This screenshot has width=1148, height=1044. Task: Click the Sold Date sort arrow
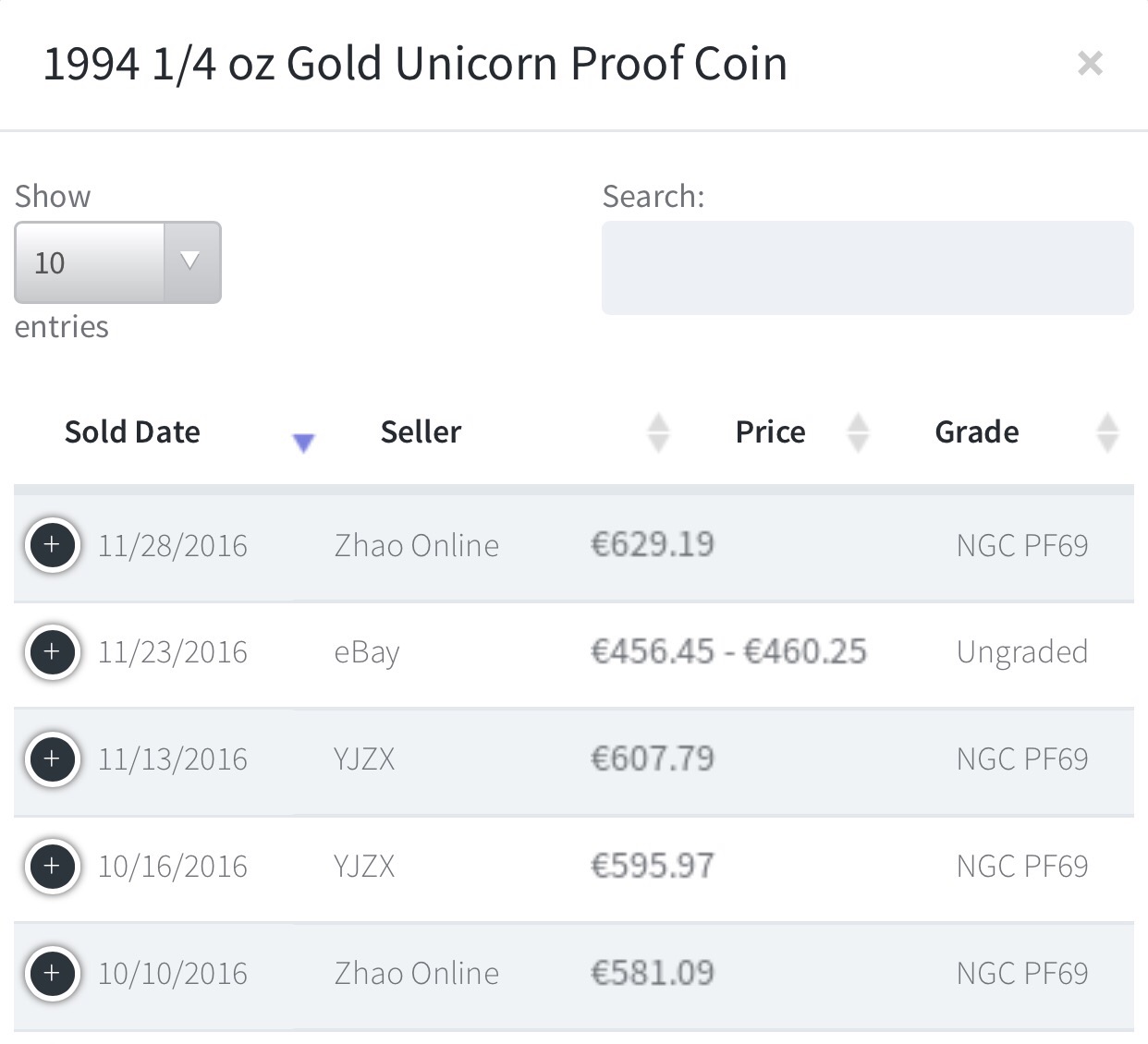[303, 443]
